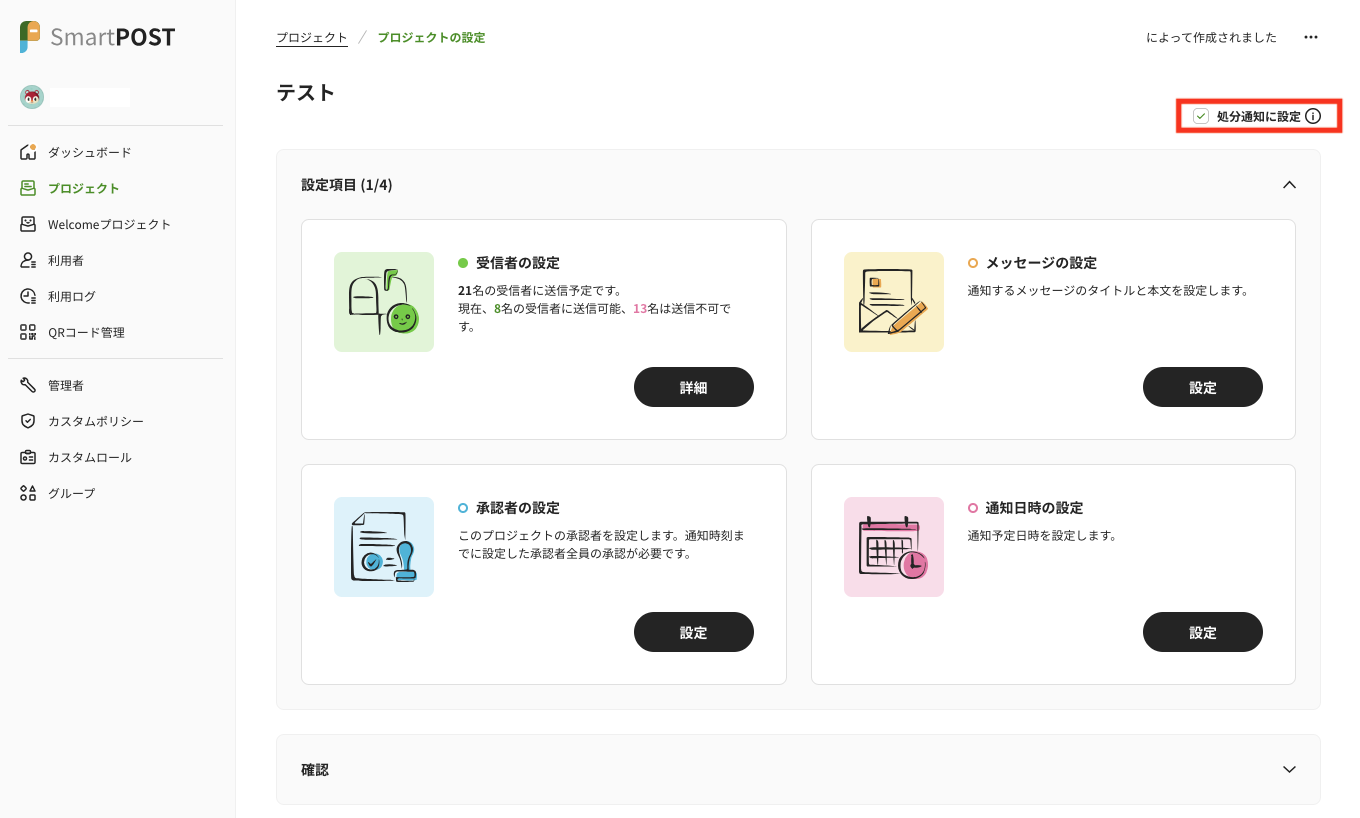Click the プロジェクト breadcrumb link
The height and width of the screenshot is (818, 1360).
[x=312, y=37]
